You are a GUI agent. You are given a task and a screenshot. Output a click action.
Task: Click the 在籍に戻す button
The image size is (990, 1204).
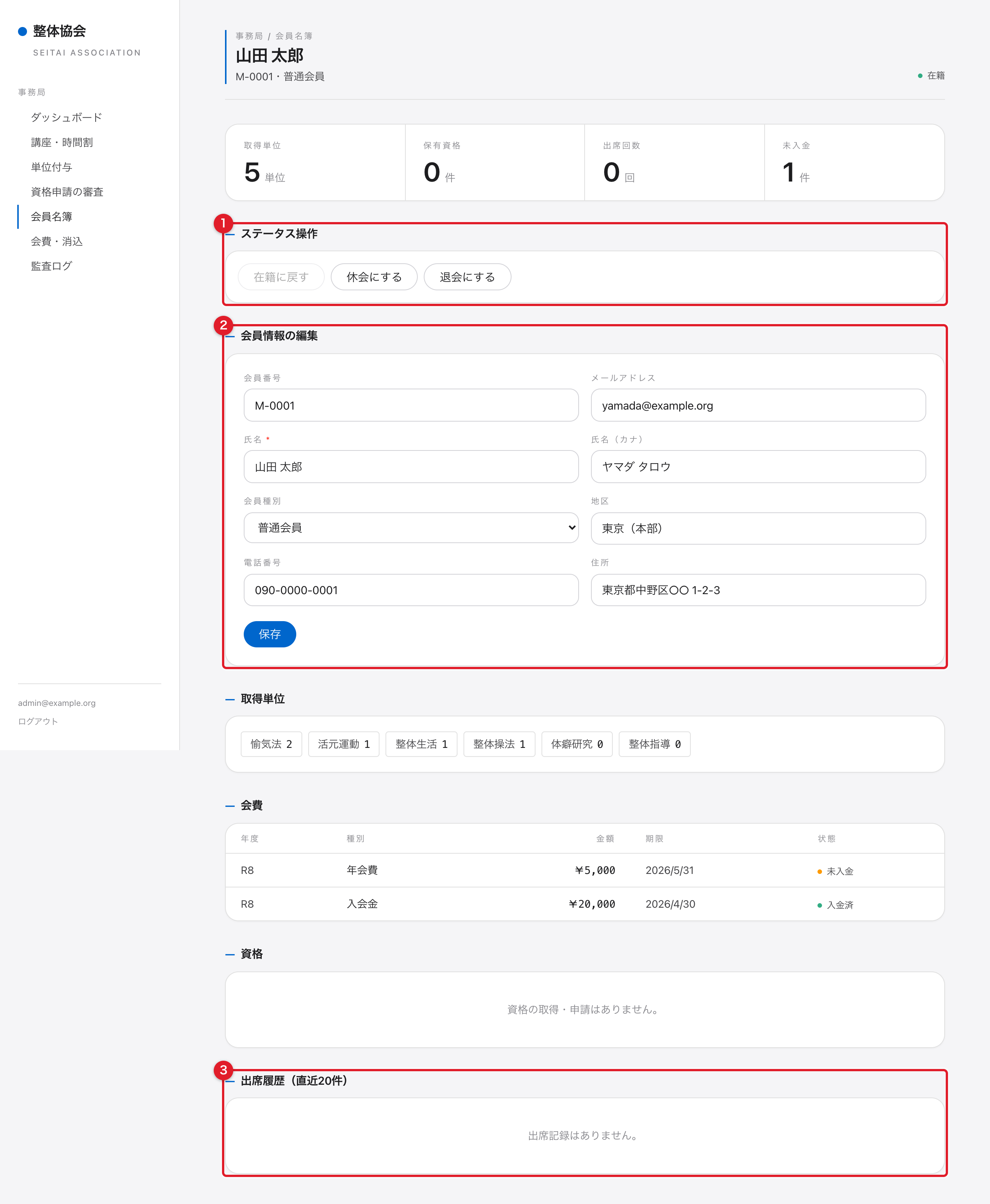tap(281, 276)
